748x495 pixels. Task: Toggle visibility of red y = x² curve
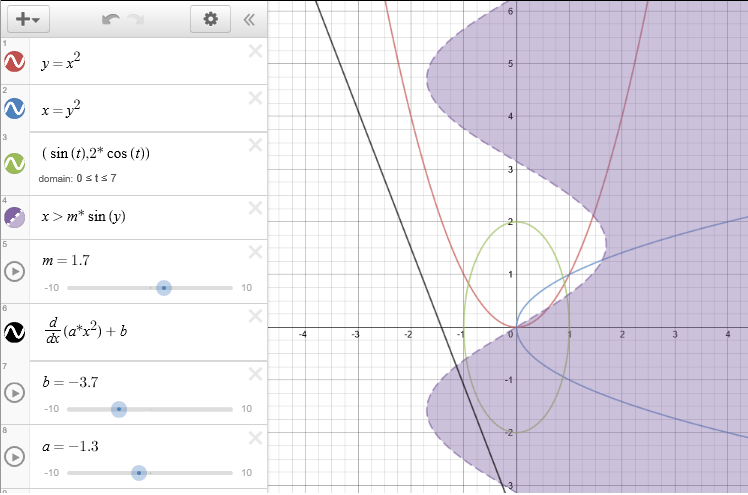[15, 62]
